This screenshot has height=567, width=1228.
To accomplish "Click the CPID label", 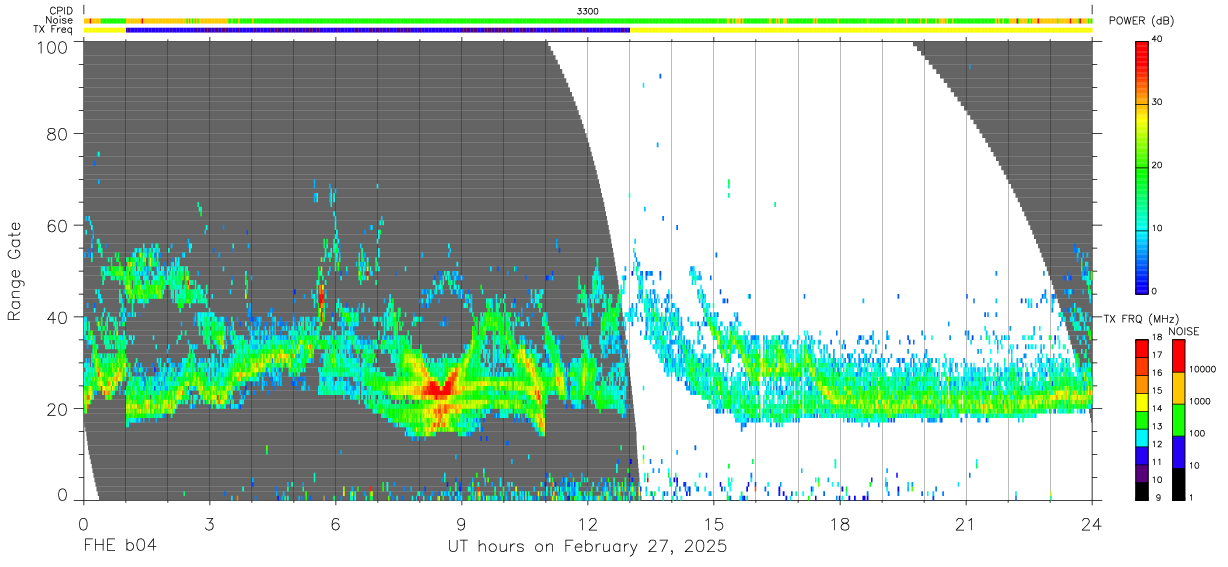I will pyautogui.click(x=60, y=10).
